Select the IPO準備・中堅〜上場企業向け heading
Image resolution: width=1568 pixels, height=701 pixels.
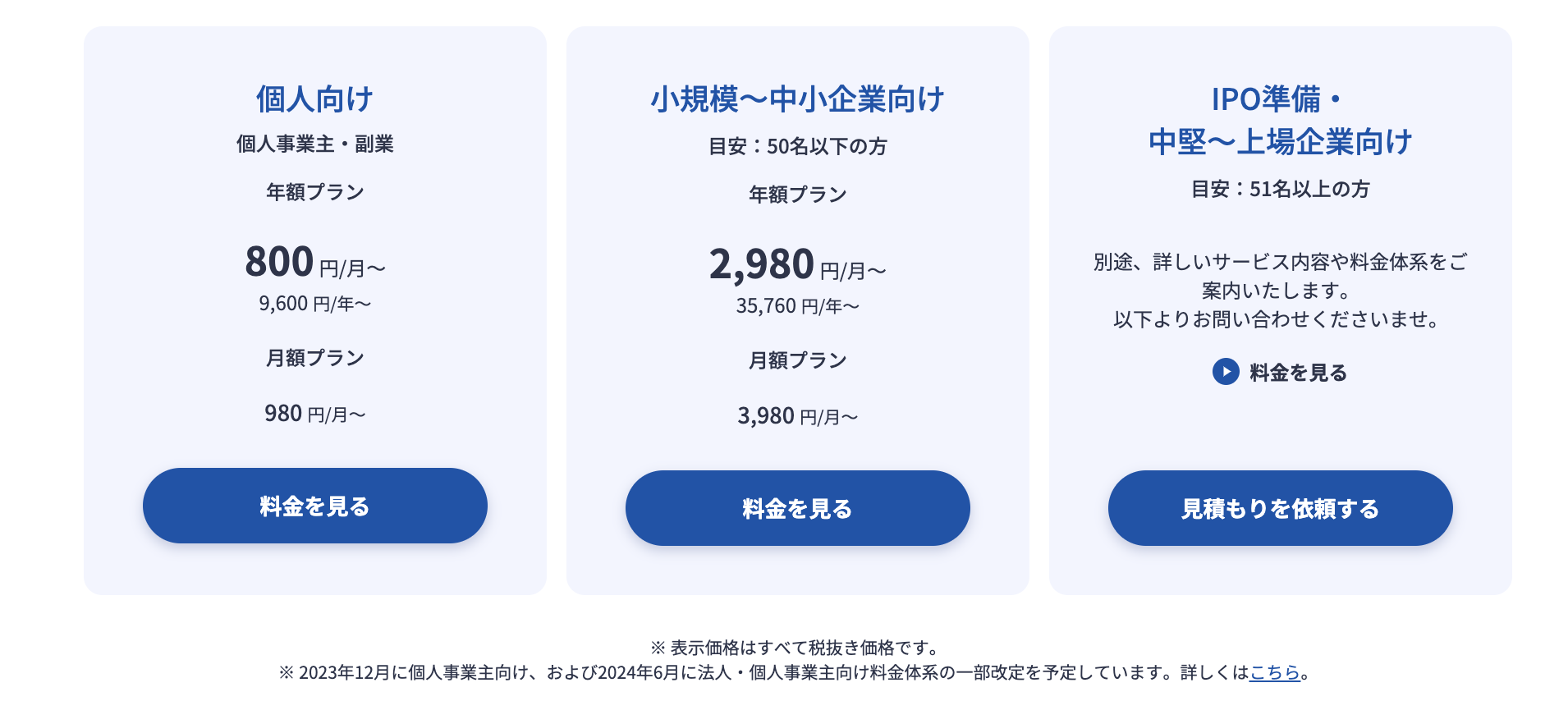coord(1281,121)
